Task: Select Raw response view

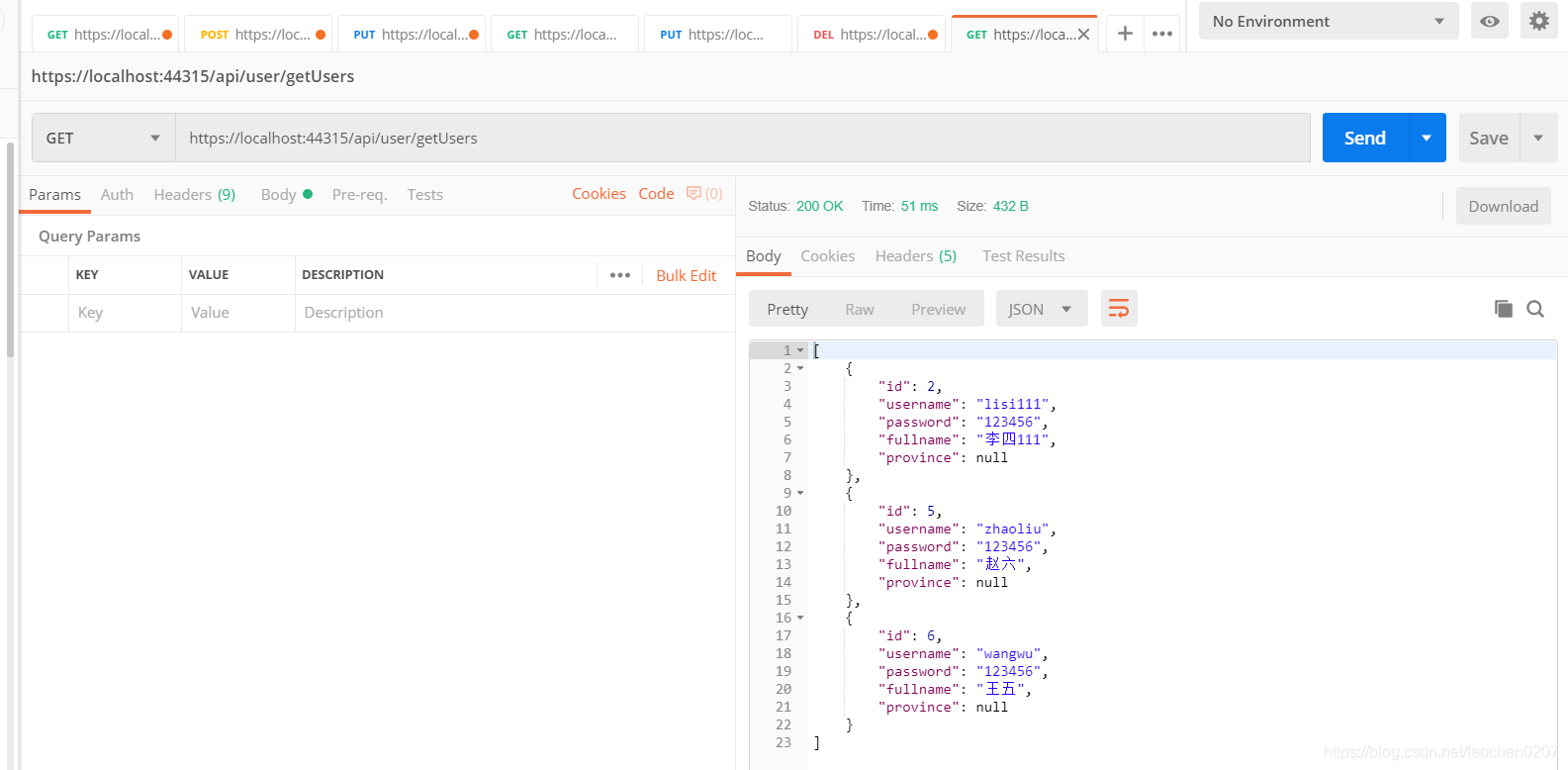Action: click(x=860, y=309)
